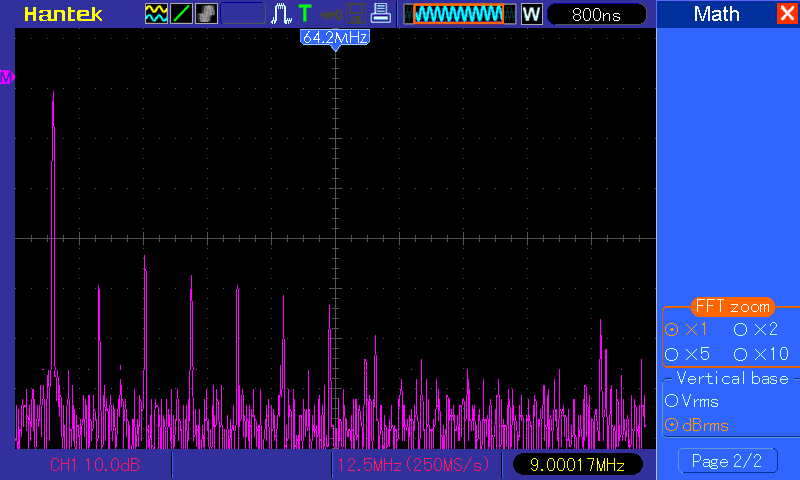Close the Math menu panel

click(787, 14)
